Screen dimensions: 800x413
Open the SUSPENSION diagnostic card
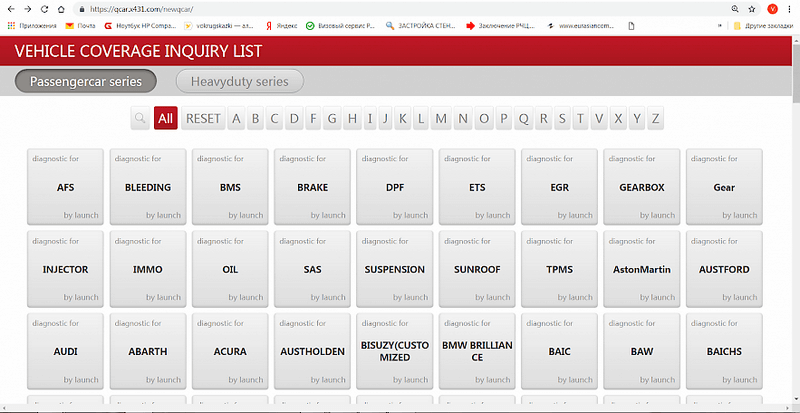[x=395, y=269]
